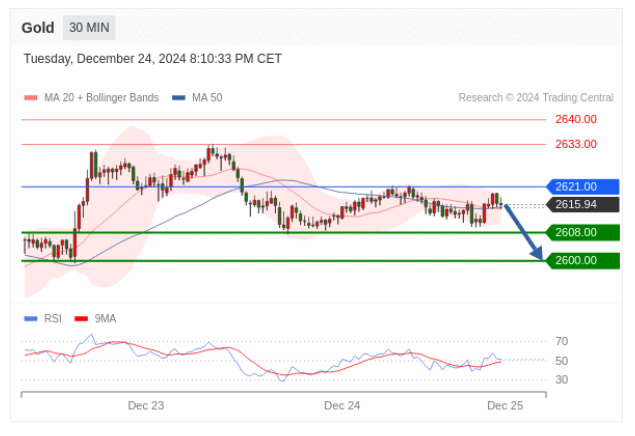Click the 2633.00 resistance price label

click(576, 144)
